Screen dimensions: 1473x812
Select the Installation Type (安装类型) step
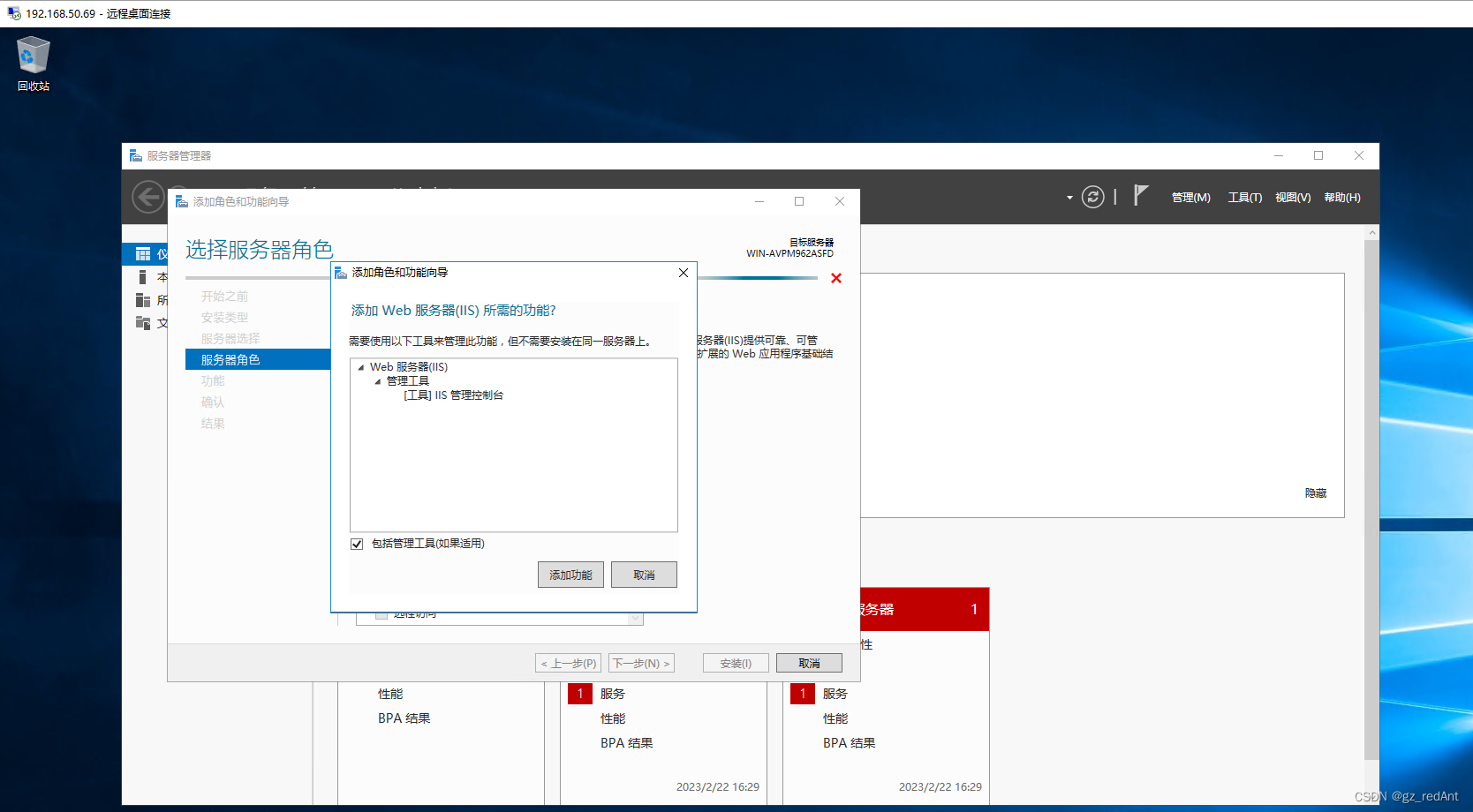(x=224, y=318)
